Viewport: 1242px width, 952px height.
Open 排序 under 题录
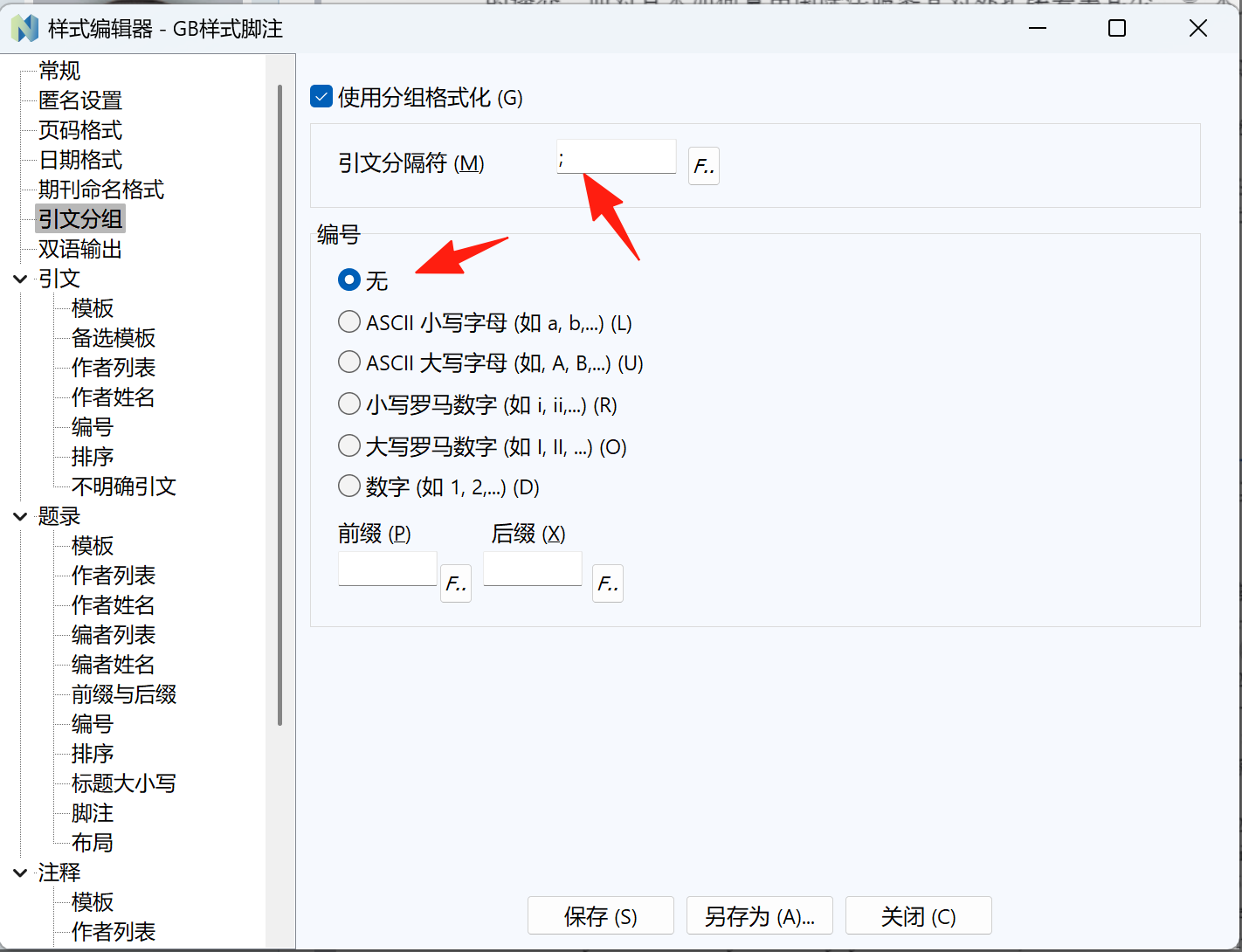[93, 754]
